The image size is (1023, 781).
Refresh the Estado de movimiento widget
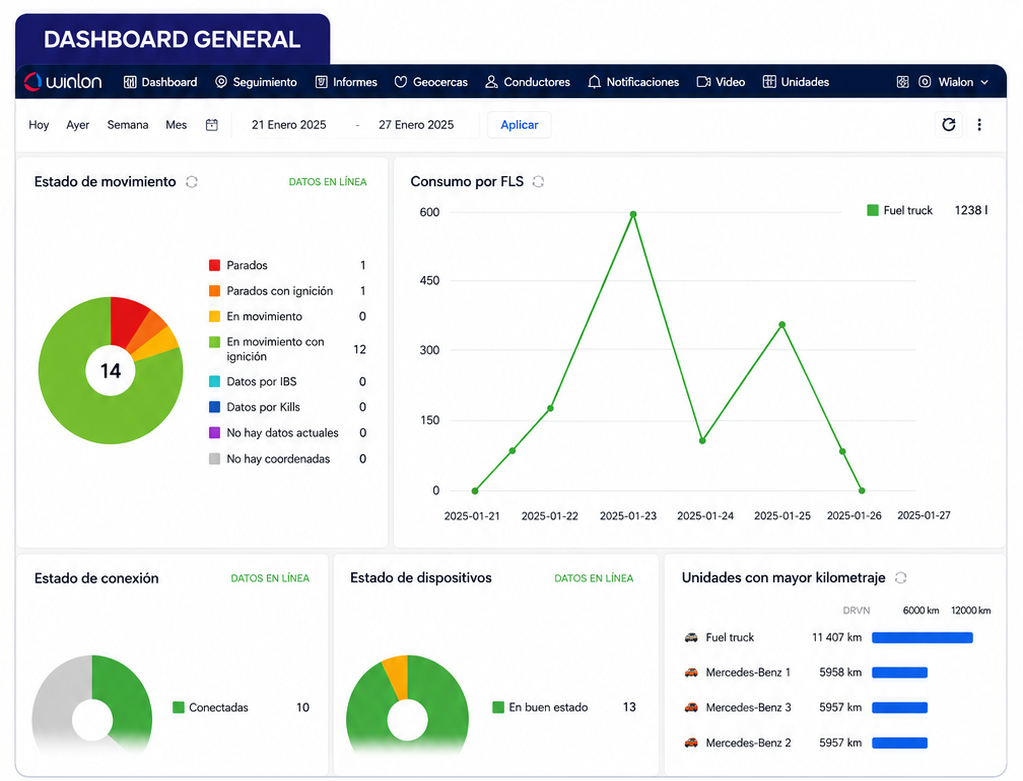click(191, 181)
